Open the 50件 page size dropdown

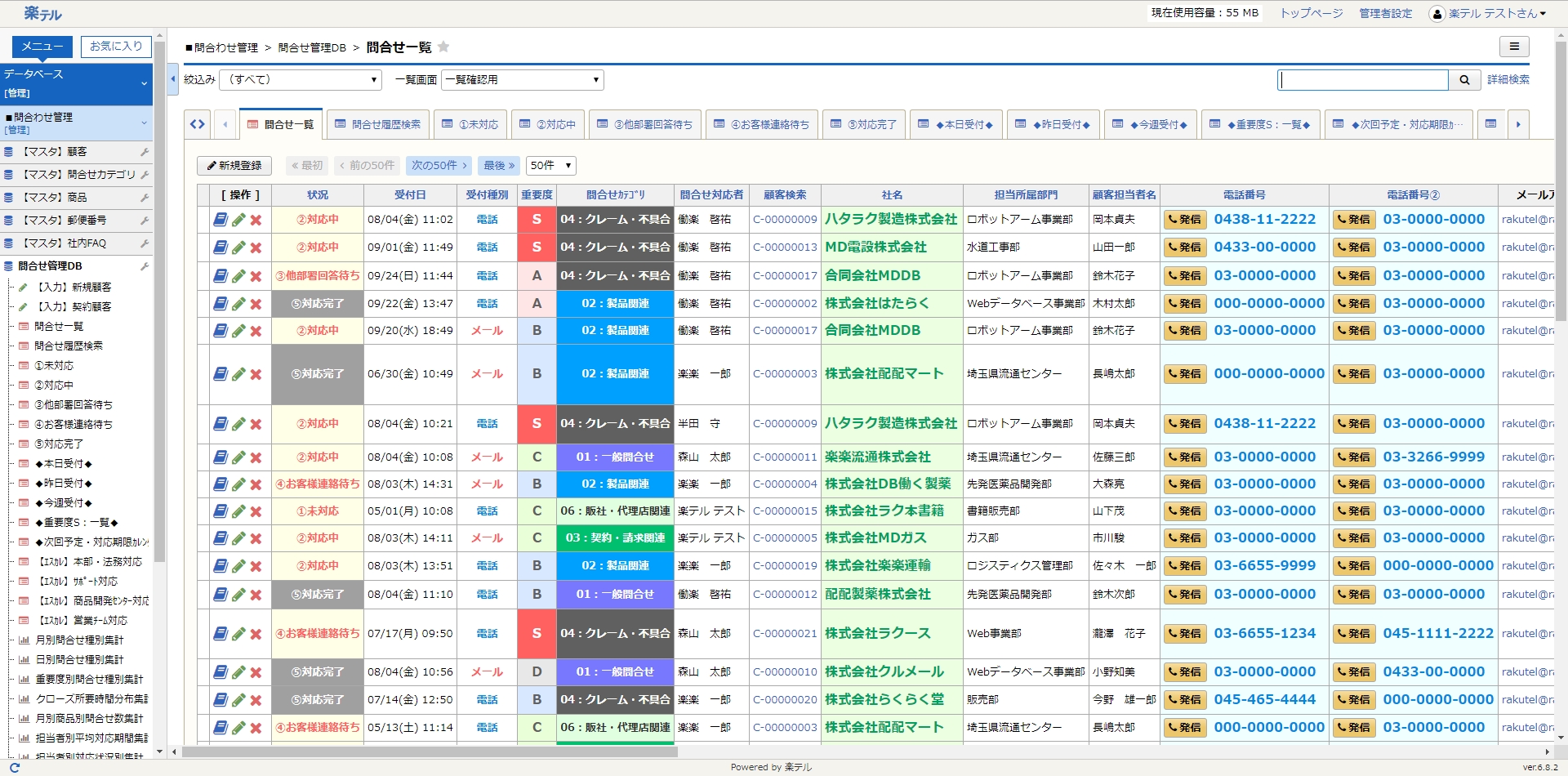point(551,166)
